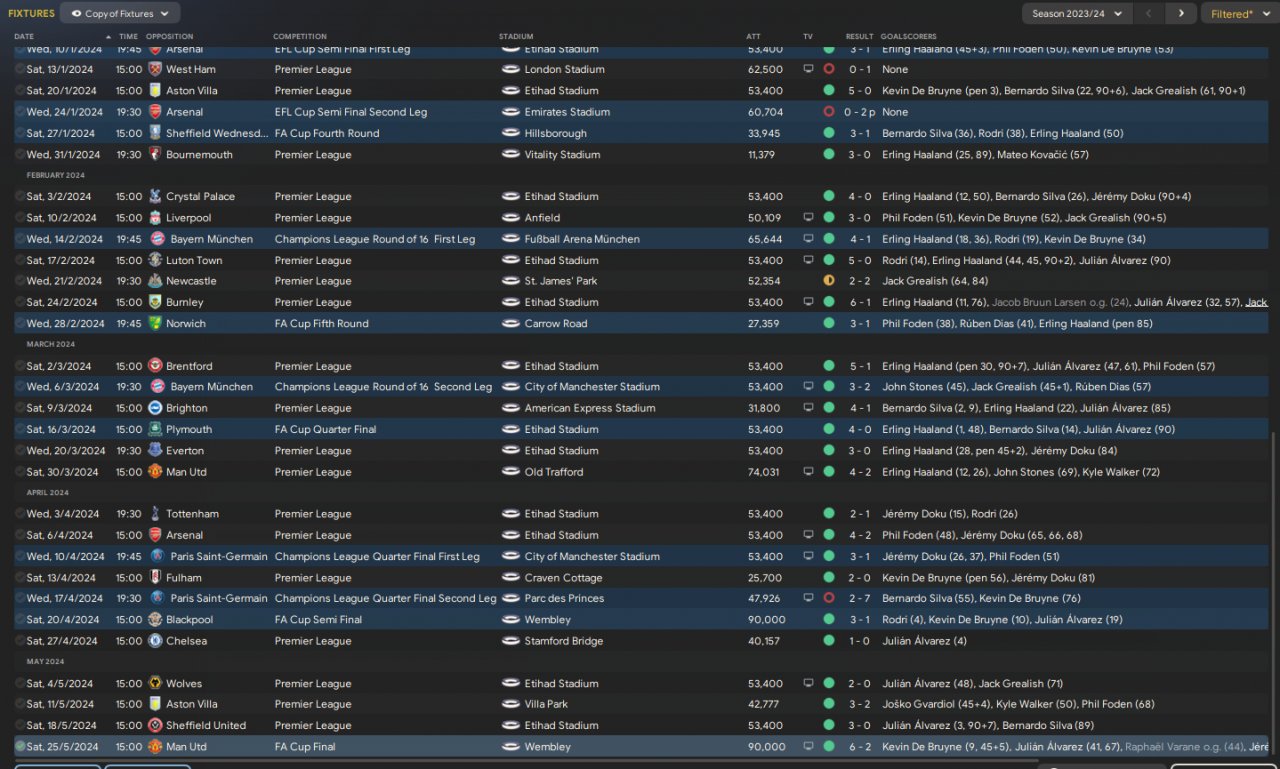
Task: Click the Liverpool club badge
Action: click(155, 218)
